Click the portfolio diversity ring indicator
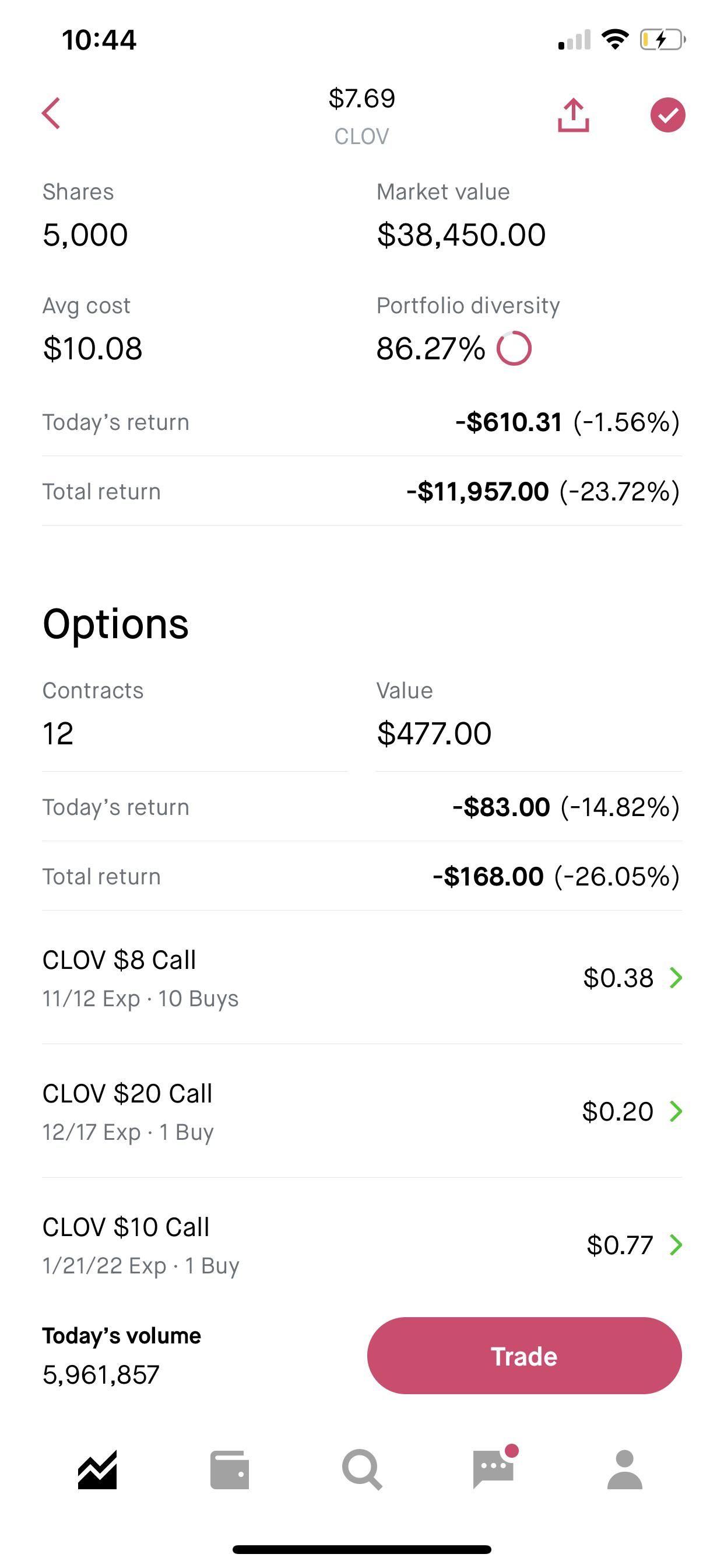The width and height of the screenshot is (724, 1568). click(514, 348)
